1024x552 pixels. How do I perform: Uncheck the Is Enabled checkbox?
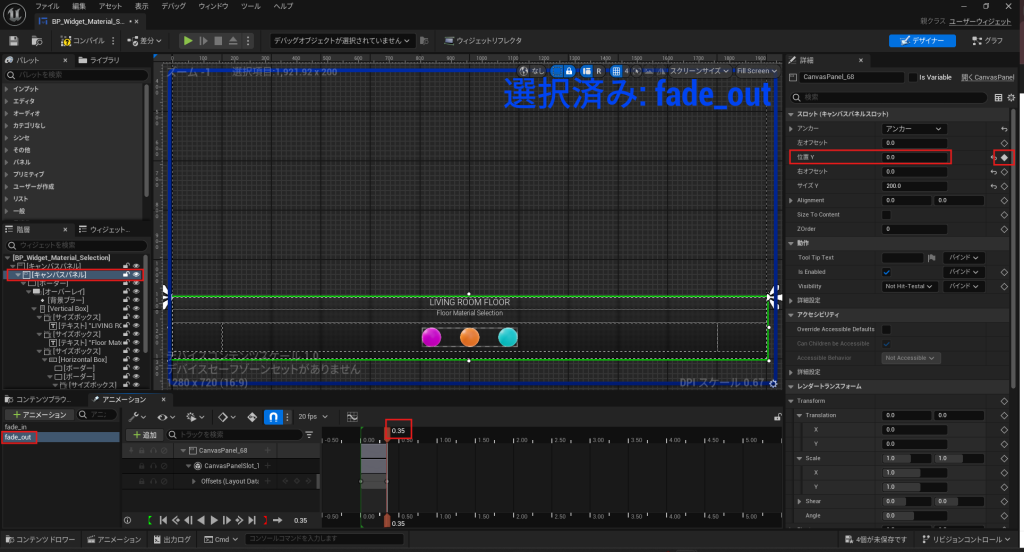(886, 272)
